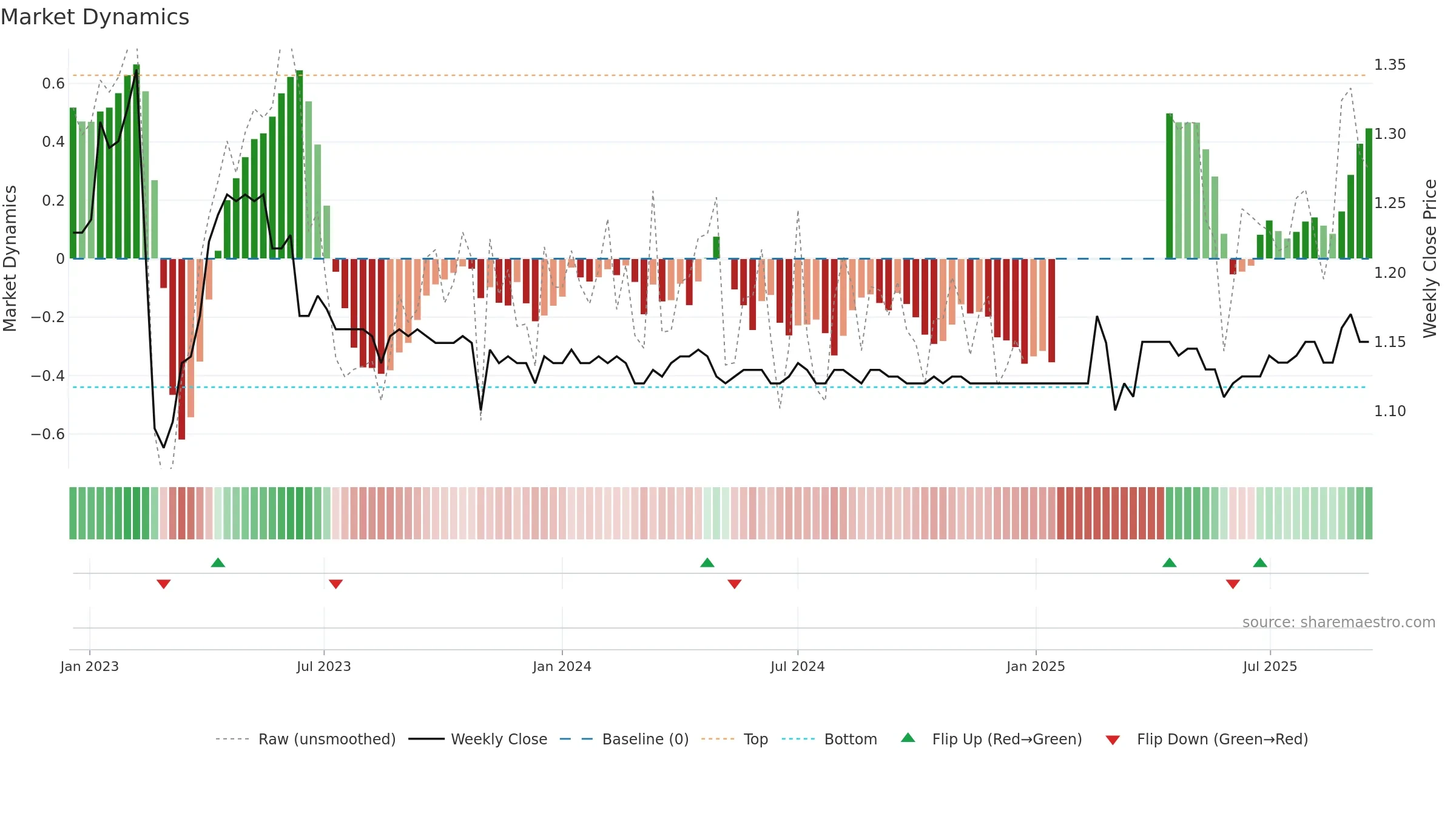This screenshot has width=1456, height=819.
Task: Click the '−0.2' left axis tick label
Action: pos(48,317)
